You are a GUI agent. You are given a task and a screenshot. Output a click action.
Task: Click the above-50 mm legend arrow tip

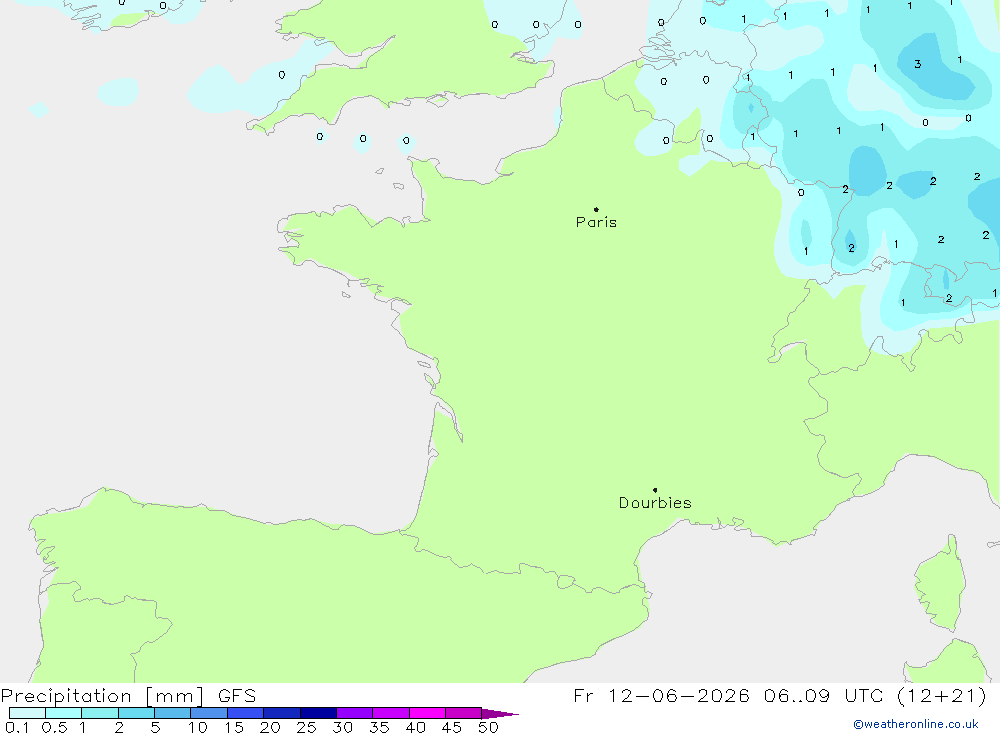pyautogui.click(x=501, y=713)
